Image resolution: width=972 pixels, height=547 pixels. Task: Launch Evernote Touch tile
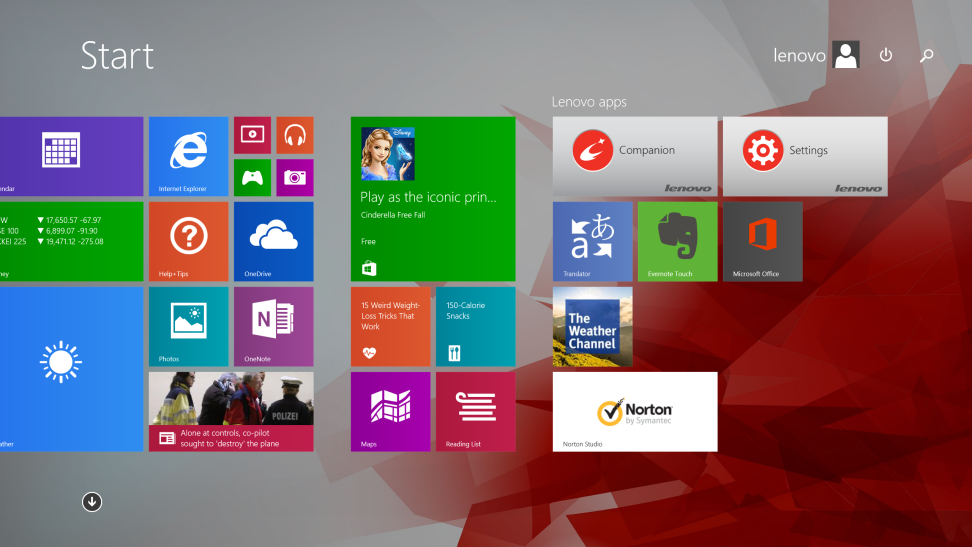point(678,241)
